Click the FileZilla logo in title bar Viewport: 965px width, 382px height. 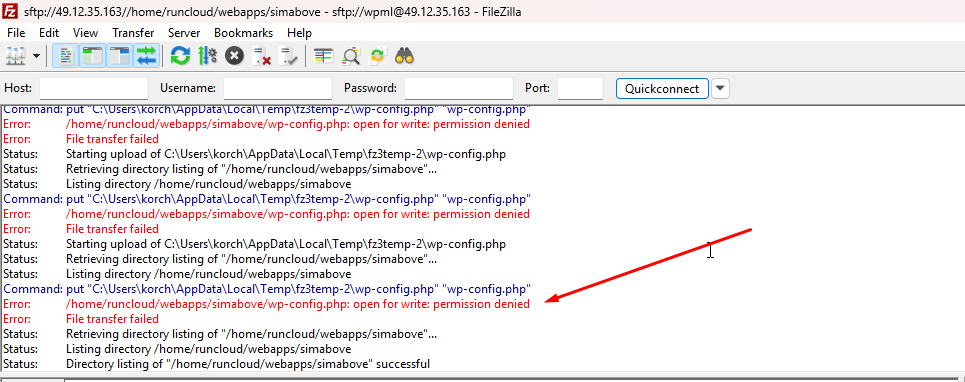click(x=10, y=11)
